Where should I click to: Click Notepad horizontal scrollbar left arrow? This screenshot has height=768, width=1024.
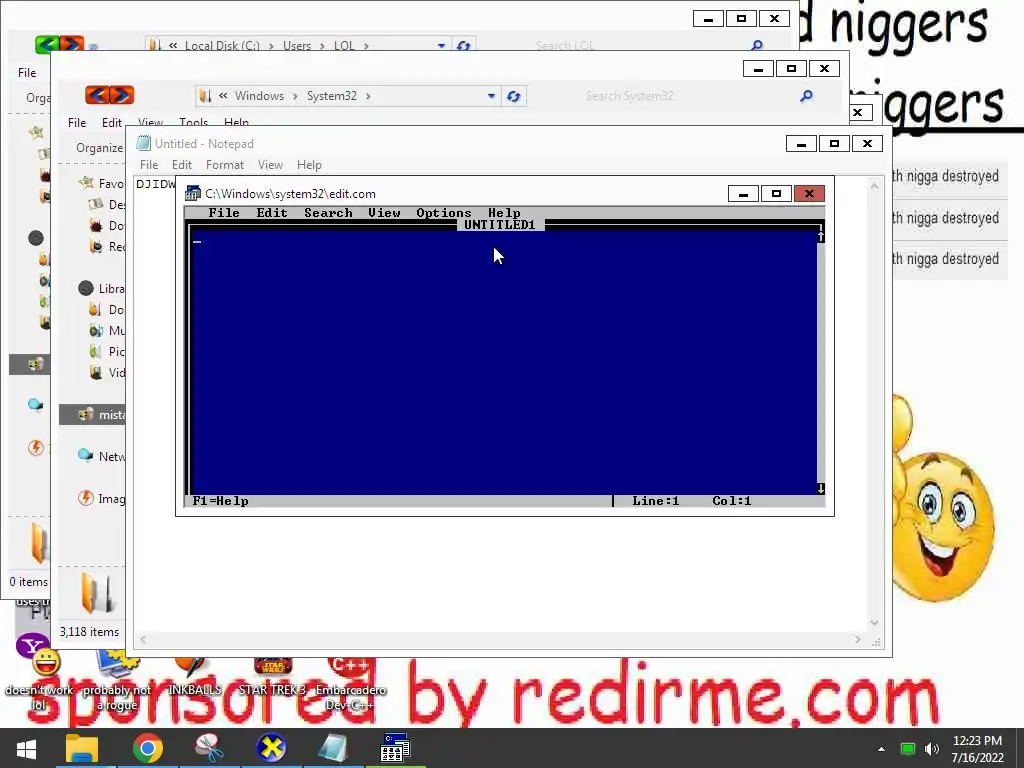[x=143, y=640]
